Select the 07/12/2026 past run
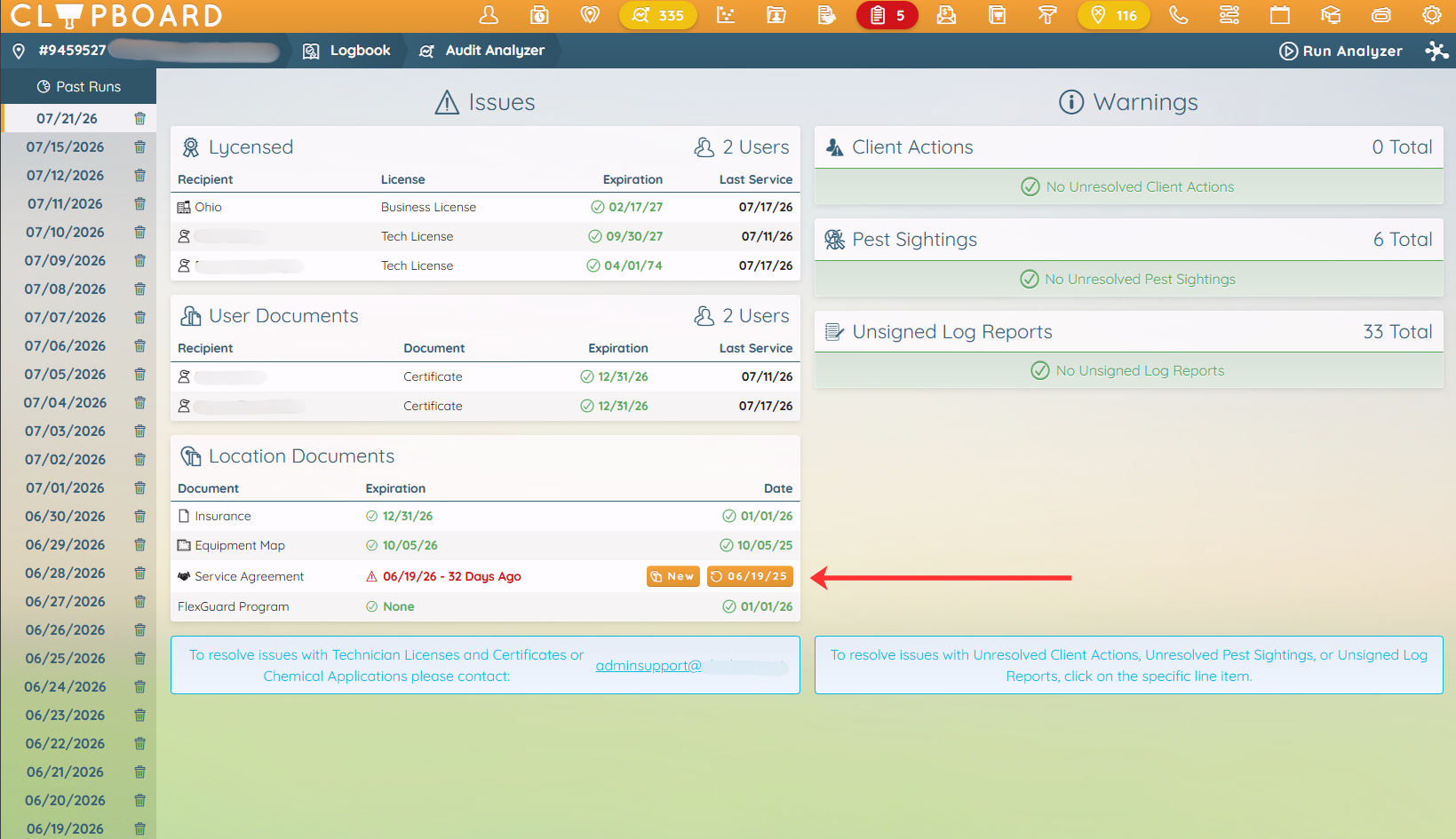This screenshot has height=839, width=1456. pyautogui.click(x=65, y=175)
